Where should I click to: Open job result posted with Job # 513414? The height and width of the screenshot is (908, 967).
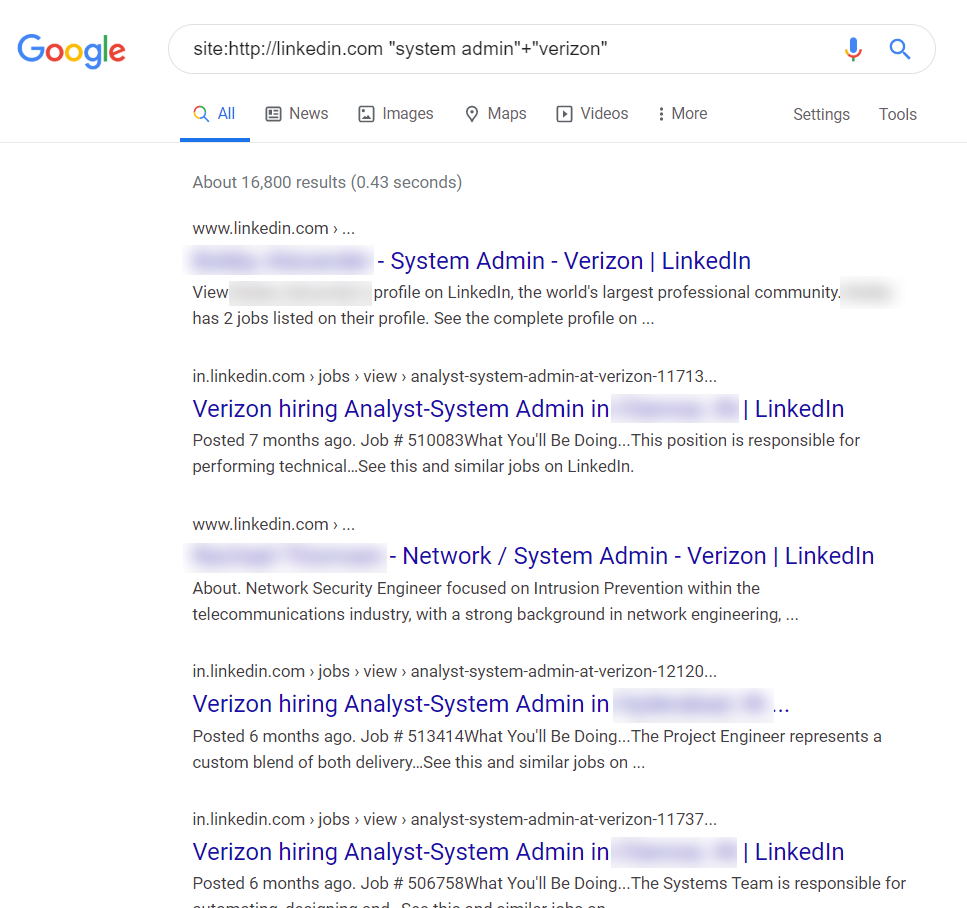pyautogui.click(x=491, y=704)
